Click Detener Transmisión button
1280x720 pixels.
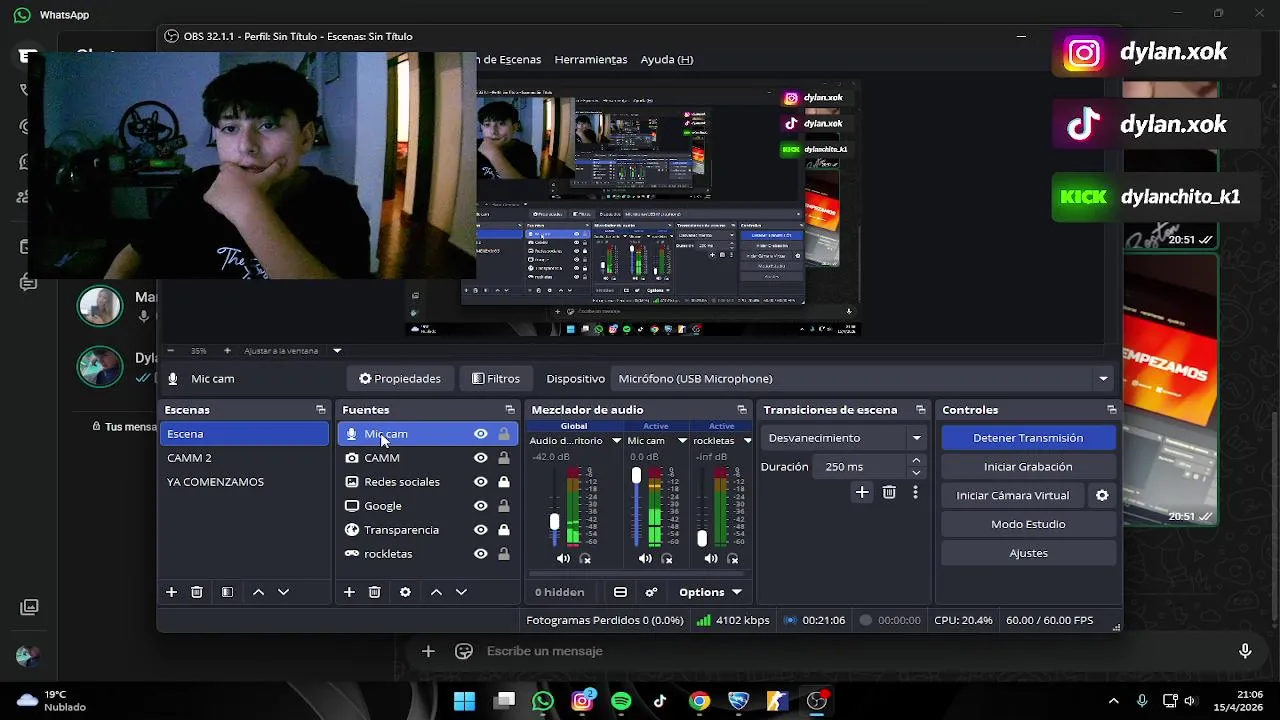[1028, 438]
